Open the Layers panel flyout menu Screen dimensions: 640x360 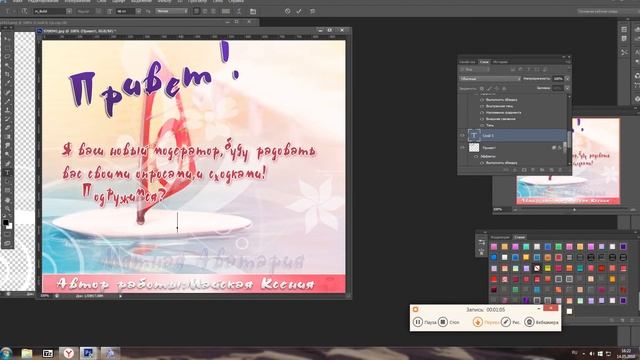pos(568,62)
